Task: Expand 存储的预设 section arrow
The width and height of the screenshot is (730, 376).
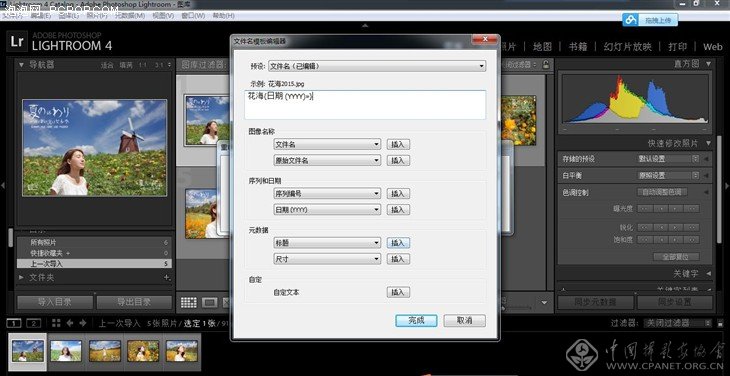Action: pos(707,159)
